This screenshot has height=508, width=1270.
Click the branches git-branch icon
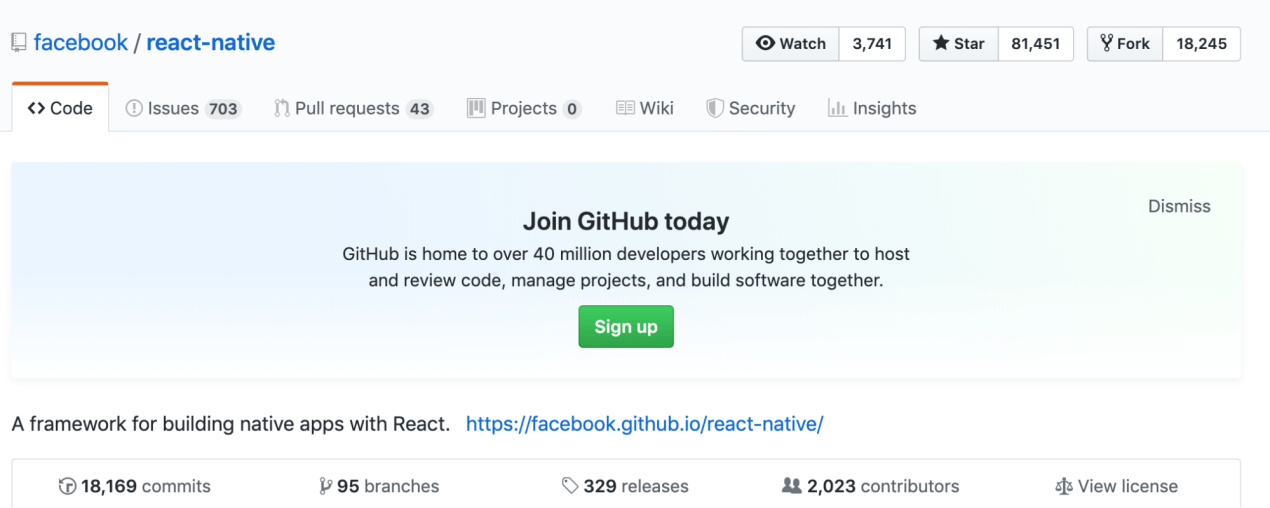[325, 487]
